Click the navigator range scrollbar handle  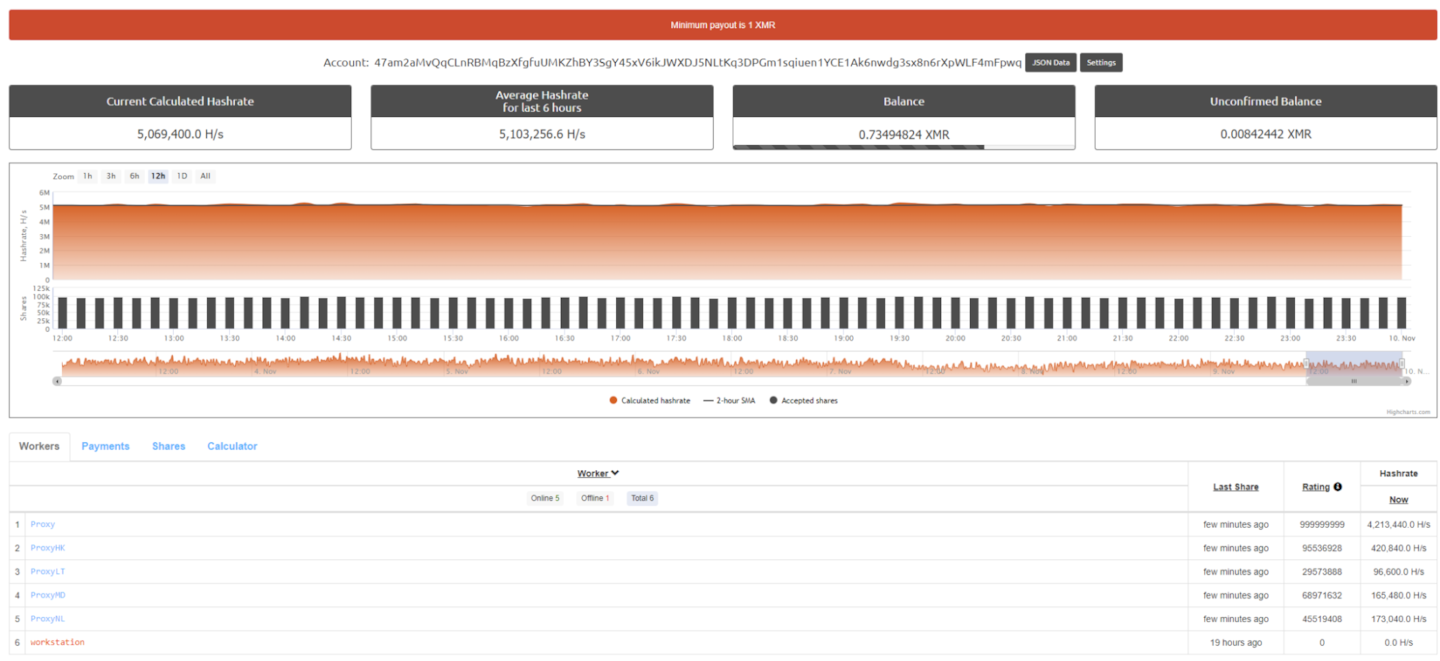[1354, 381]
